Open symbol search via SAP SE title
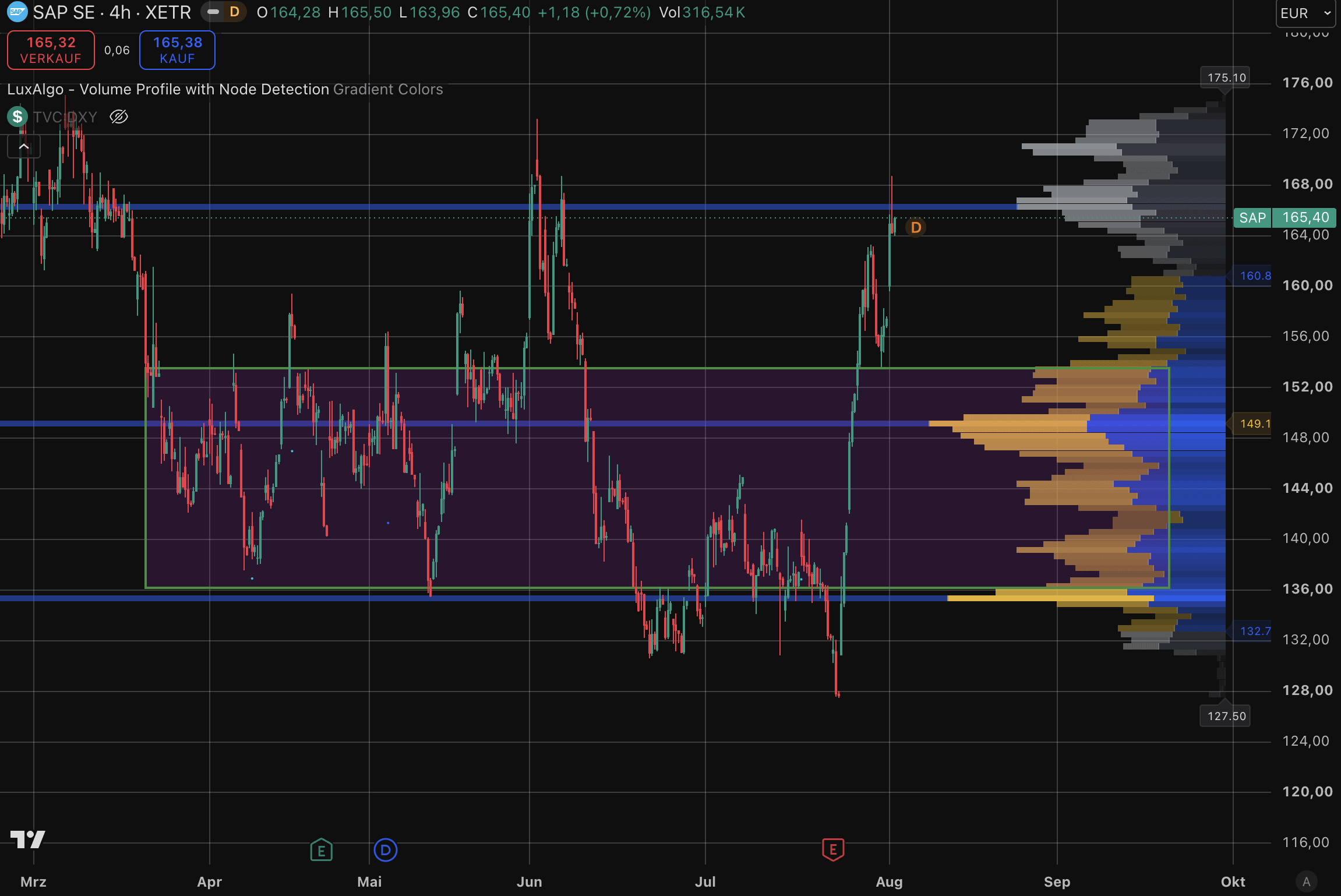This screenshot has height=896, width=1341. [112, 12]
